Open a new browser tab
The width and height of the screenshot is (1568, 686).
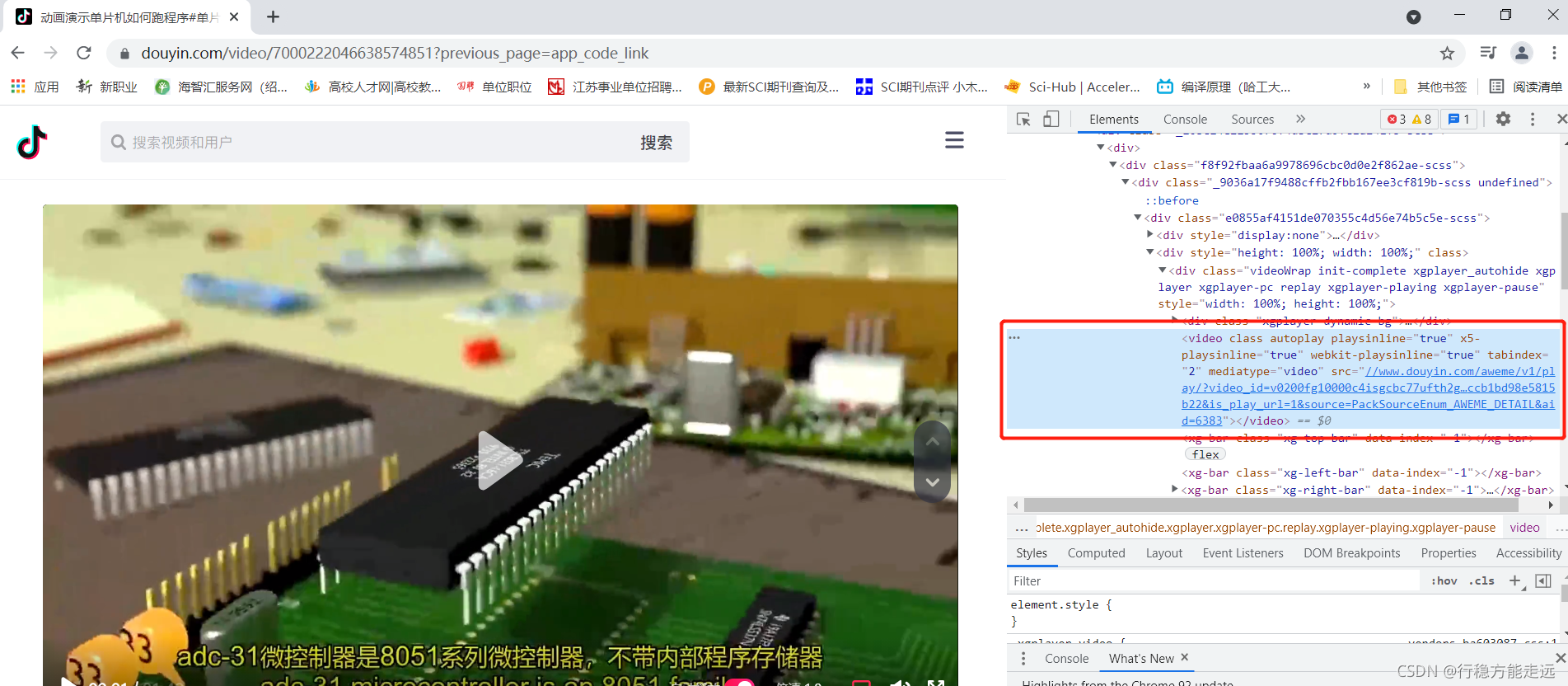click(x=273, y=16)
